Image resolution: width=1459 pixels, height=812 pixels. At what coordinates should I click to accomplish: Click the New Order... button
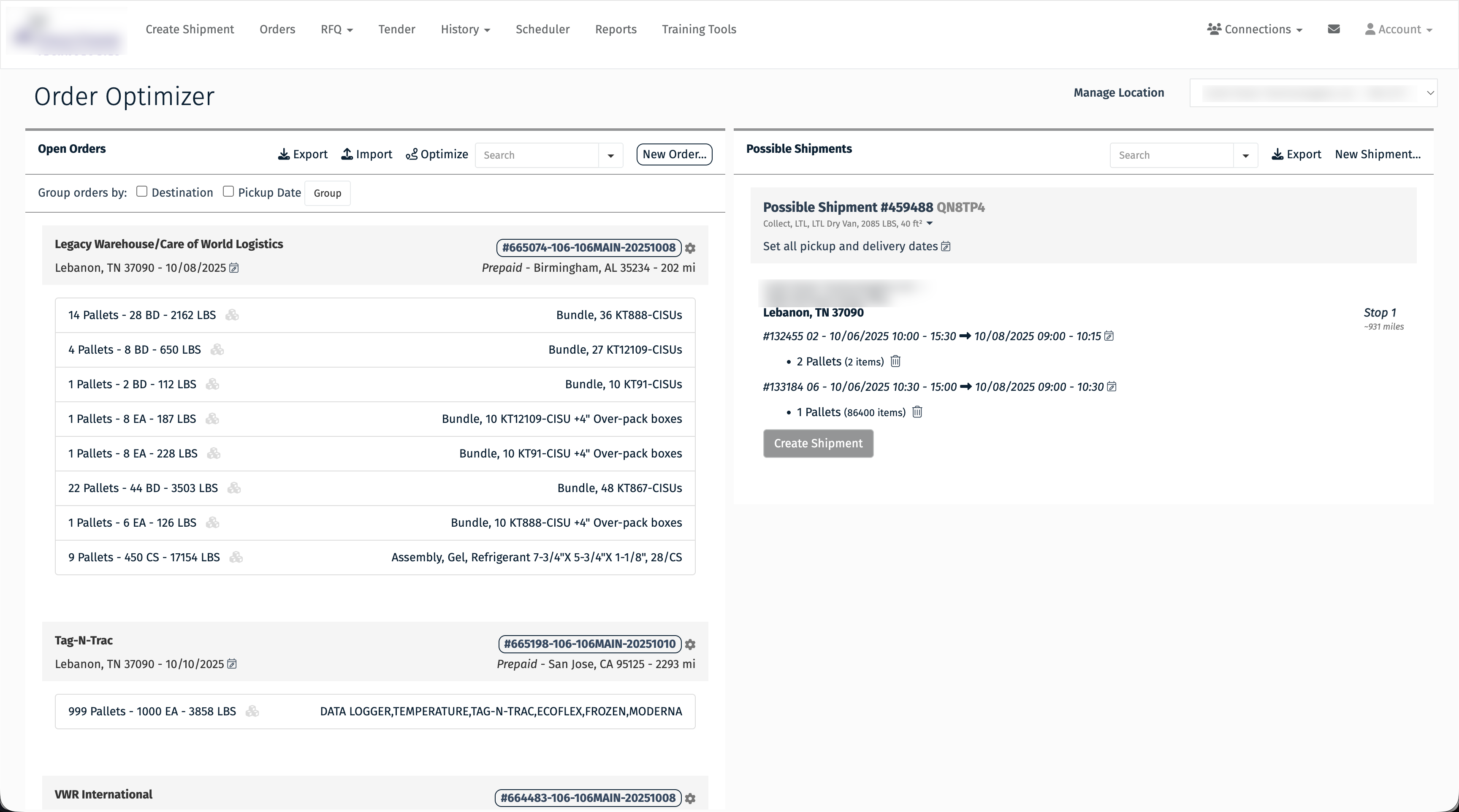click(674, 154)
